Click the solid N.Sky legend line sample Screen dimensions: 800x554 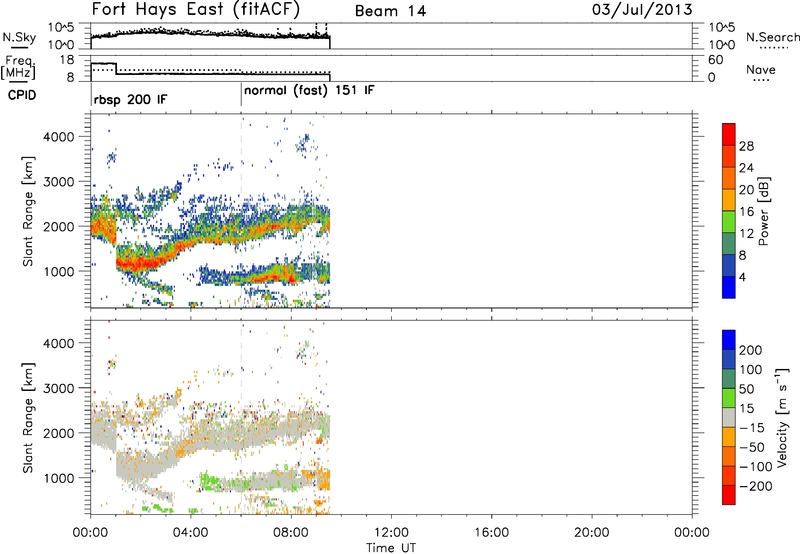click(19, 47)
